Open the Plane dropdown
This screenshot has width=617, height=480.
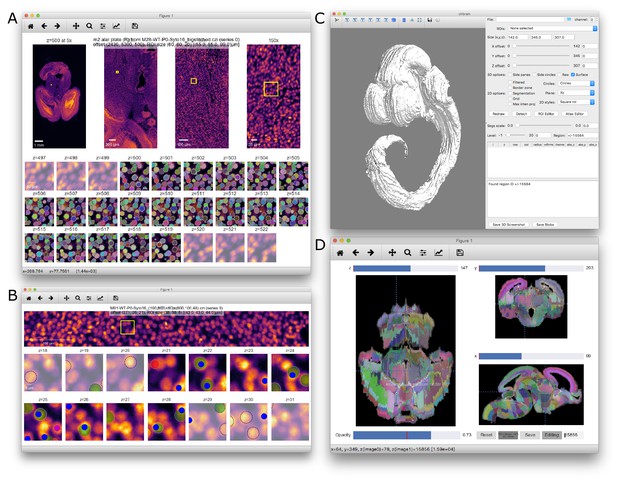[x=576, y=93]
